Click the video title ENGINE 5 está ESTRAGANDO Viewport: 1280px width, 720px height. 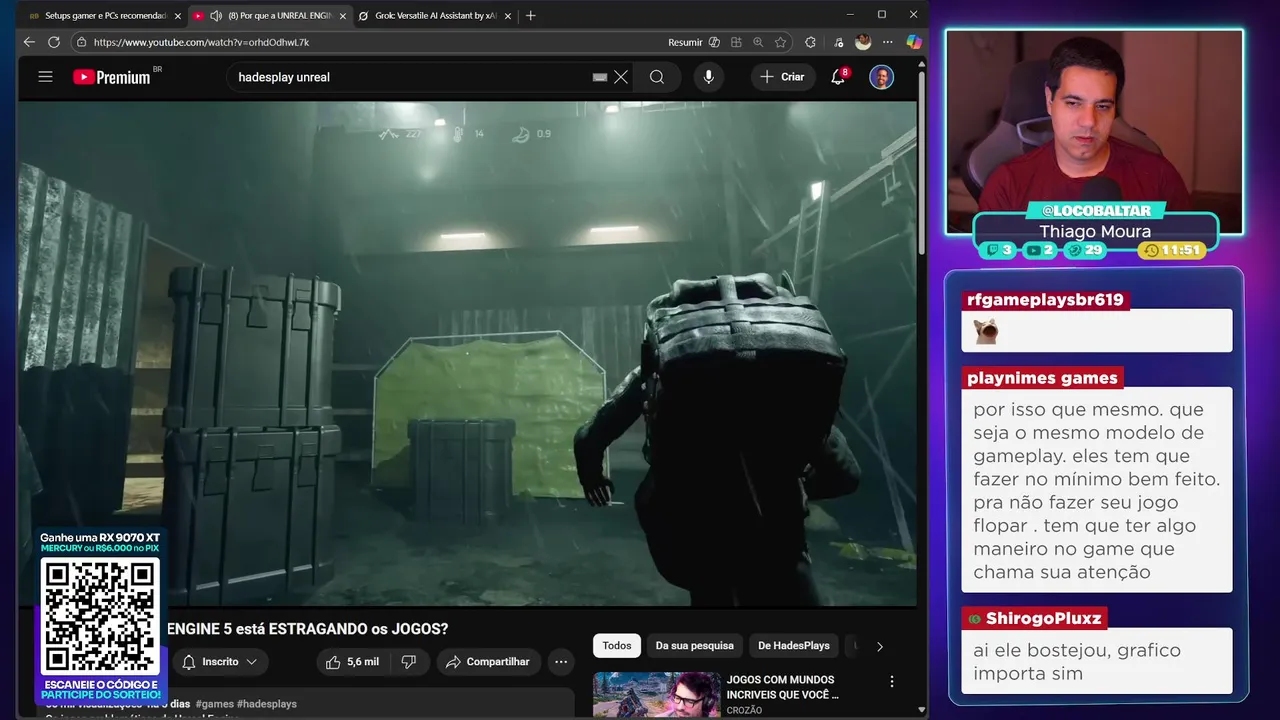tap(307, 629)
